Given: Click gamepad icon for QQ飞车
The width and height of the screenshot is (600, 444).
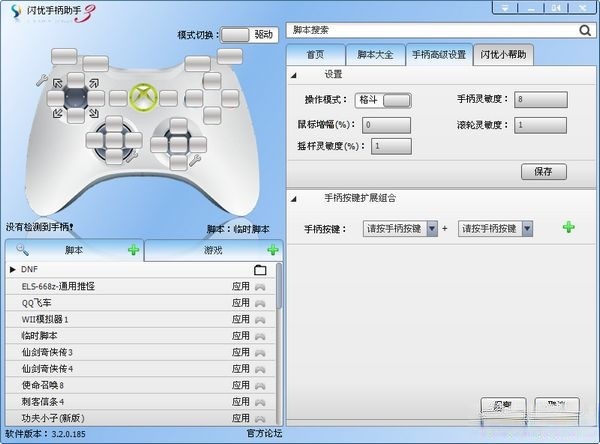Looking at the screenshot, I should [260, 303].
